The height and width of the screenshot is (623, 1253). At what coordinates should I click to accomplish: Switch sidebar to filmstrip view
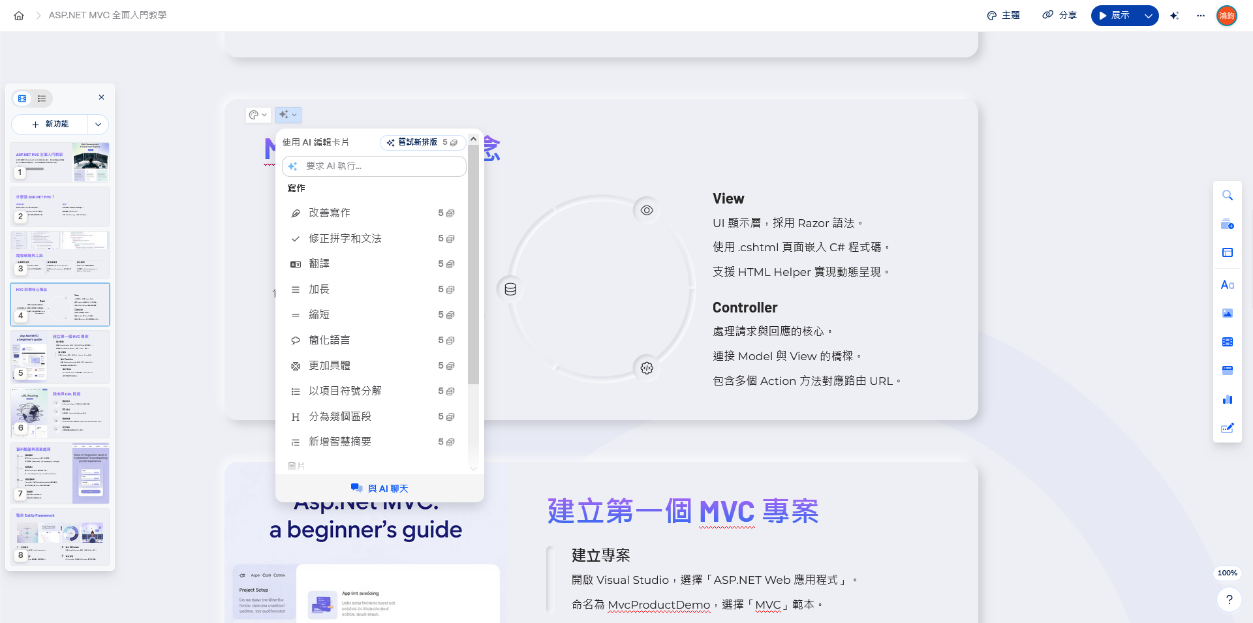[22, 98]
